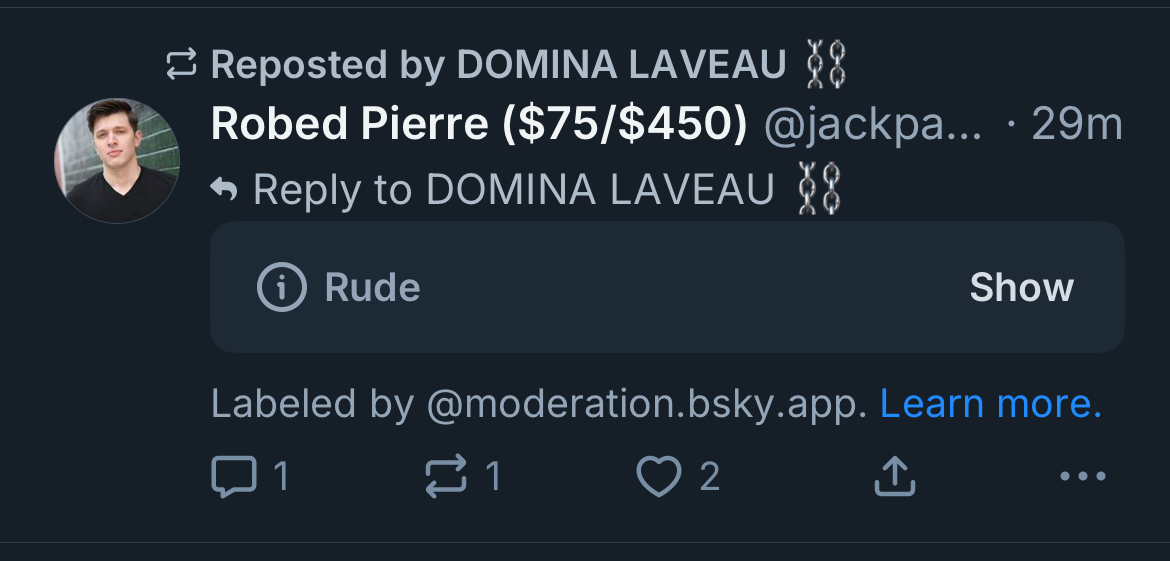This screenshot has width=1170, height=561.
Task: Click the Reposted by DOMINA LAVEAU text
Action: click(x=498, y=66)
